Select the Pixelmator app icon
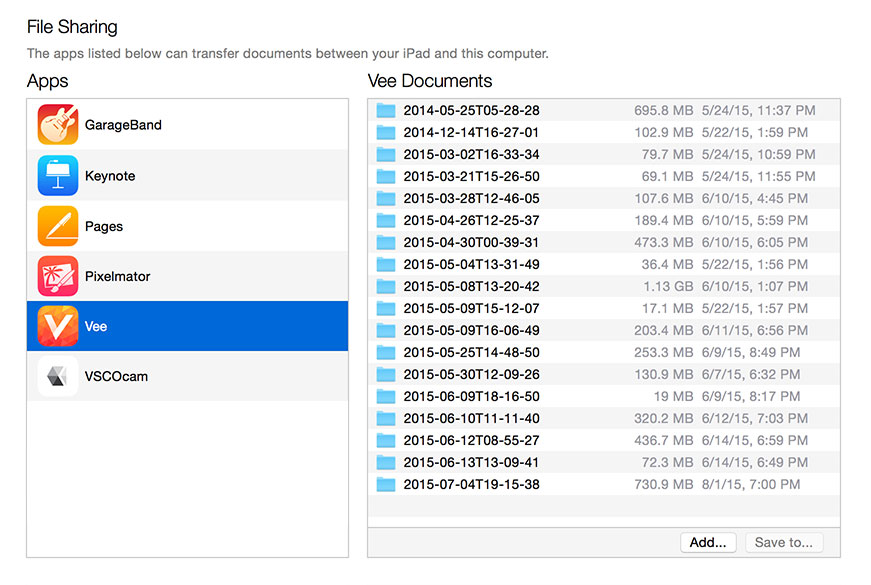This screenshot has height=585, width=871. coord(58,276)
